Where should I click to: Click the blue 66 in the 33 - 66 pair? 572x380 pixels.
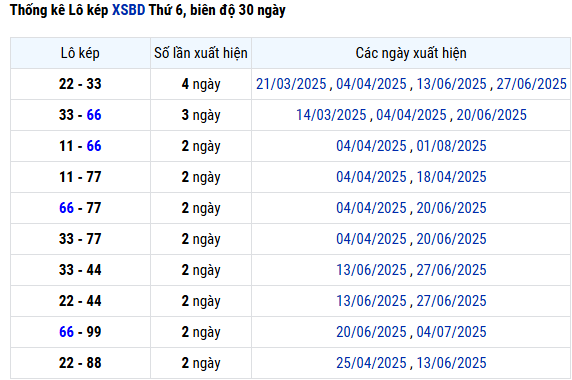pos(94,115)
